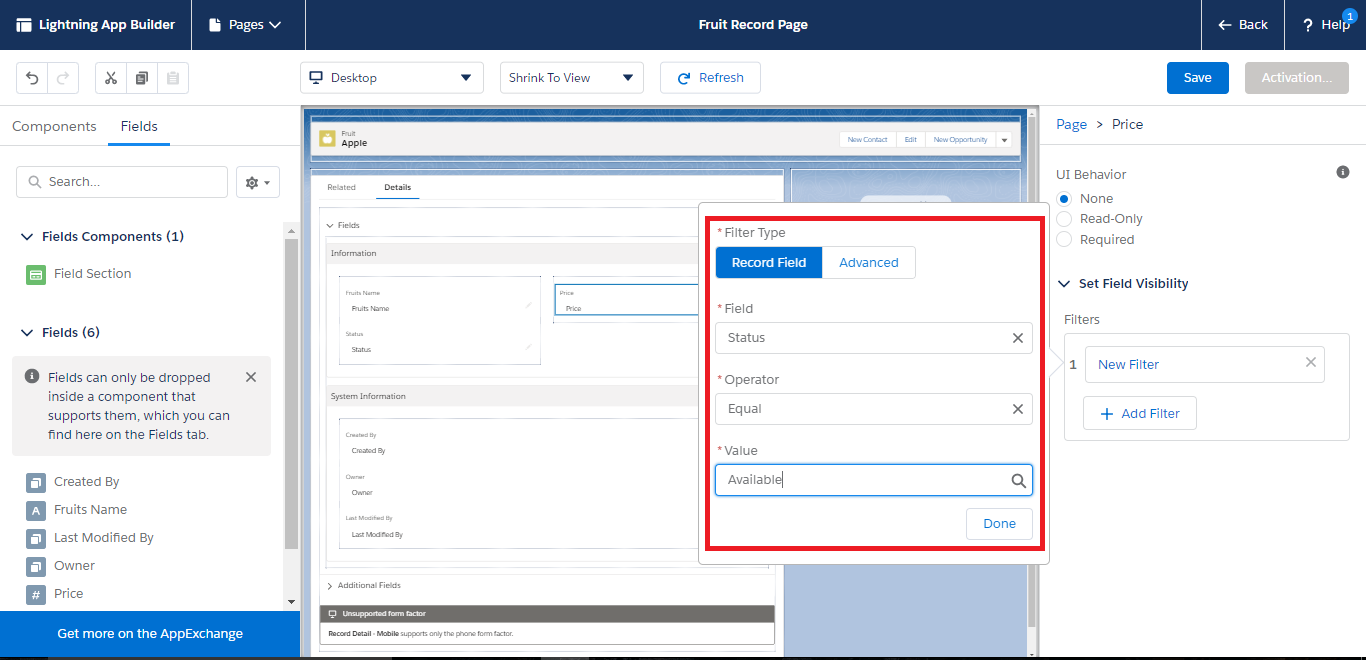Set UI Behavior to Read-Only
The height and width of the screenshot is (660, 1366).
[1063, 218]
